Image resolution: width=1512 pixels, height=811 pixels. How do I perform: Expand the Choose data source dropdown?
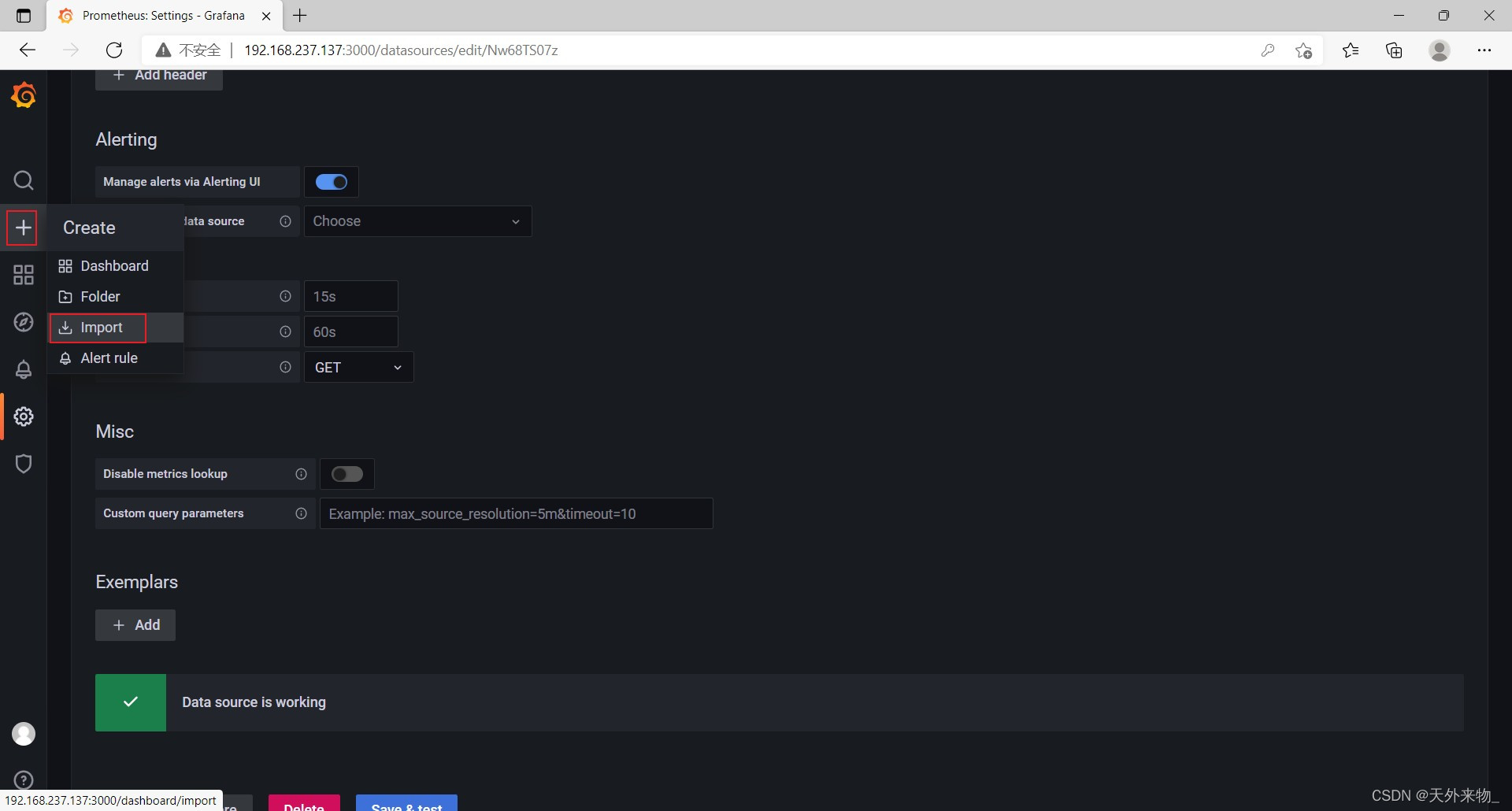tap(418, 221)
